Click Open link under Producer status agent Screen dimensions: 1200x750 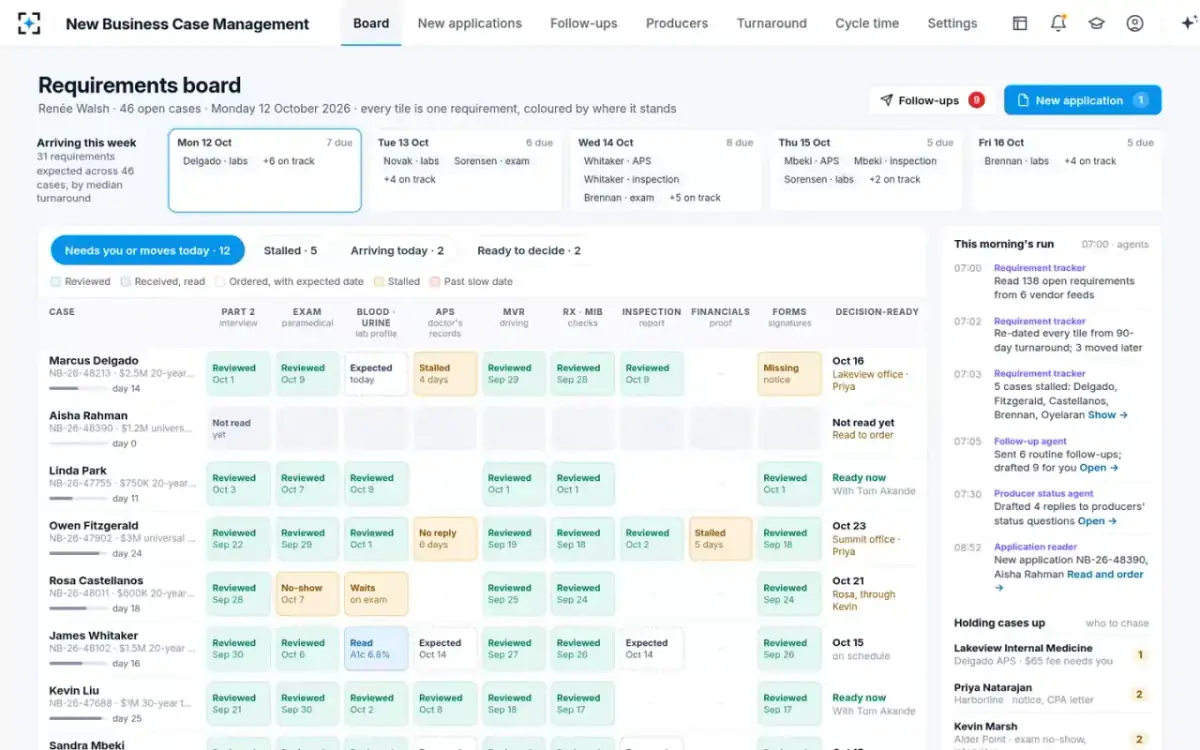click(x=1096, y=521)
